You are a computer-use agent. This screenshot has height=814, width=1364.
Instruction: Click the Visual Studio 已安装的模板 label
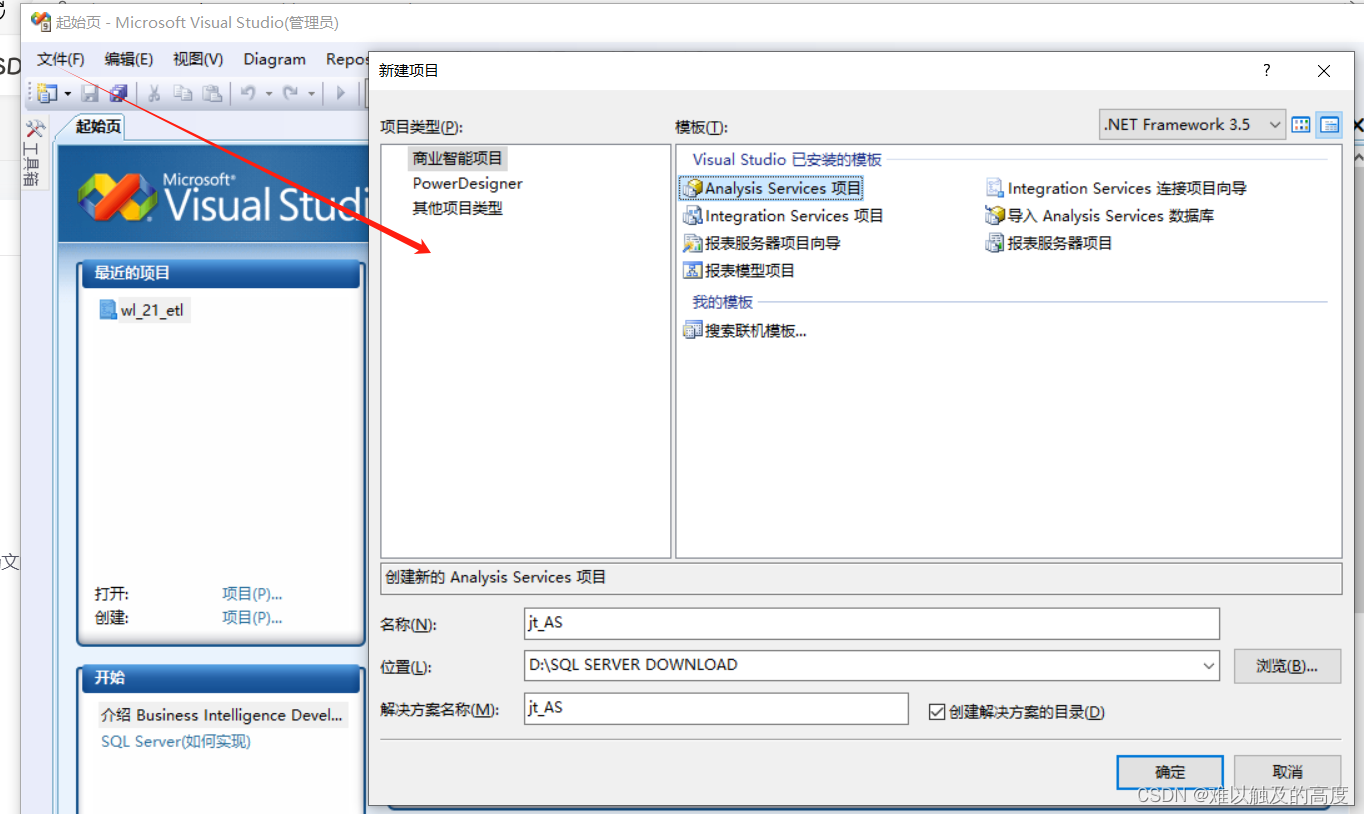(787, 159)
